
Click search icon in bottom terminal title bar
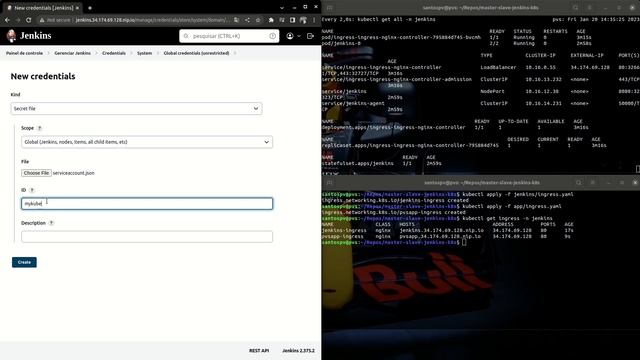tap(578, 182)
